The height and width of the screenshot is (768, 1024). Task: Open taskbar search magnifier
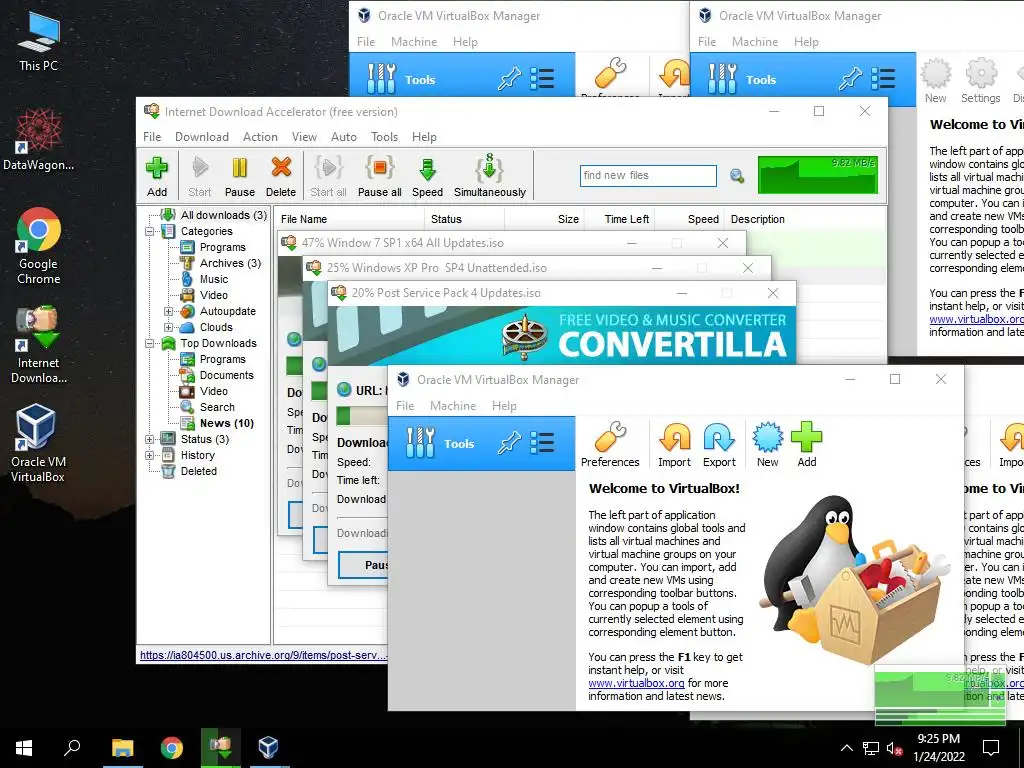tap(72, 747)
